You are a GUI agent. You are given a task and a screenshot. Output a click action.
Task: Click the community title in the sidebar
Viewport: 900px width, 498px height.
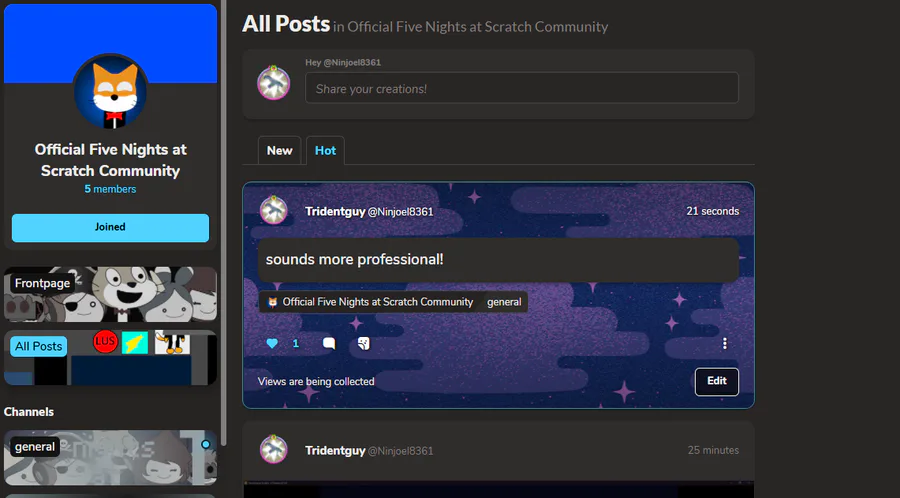pyautogui.click(x=110, y=160)
